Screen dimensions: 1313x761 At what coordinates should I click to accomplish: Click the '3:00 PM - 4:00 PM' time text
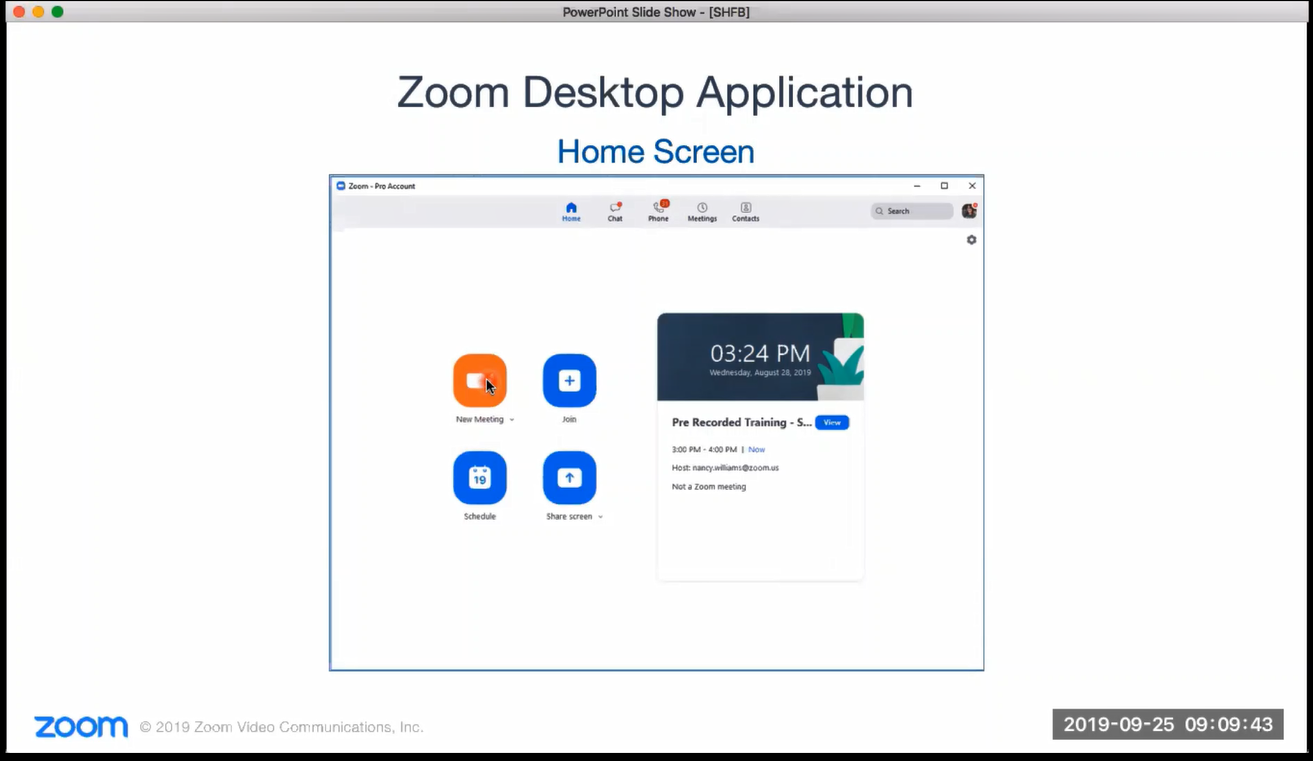pos(704,450)
